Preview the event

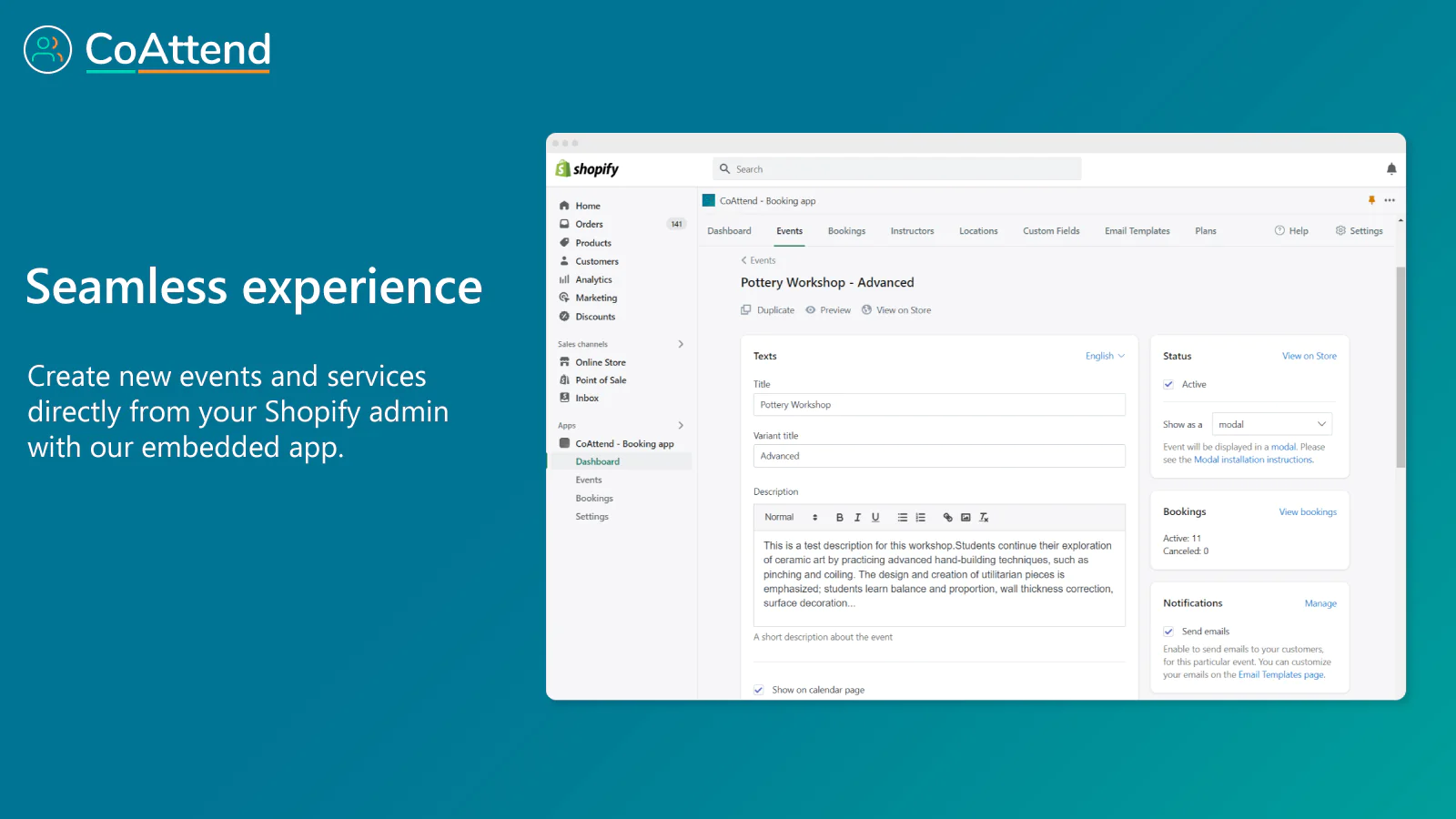[828, 310]
